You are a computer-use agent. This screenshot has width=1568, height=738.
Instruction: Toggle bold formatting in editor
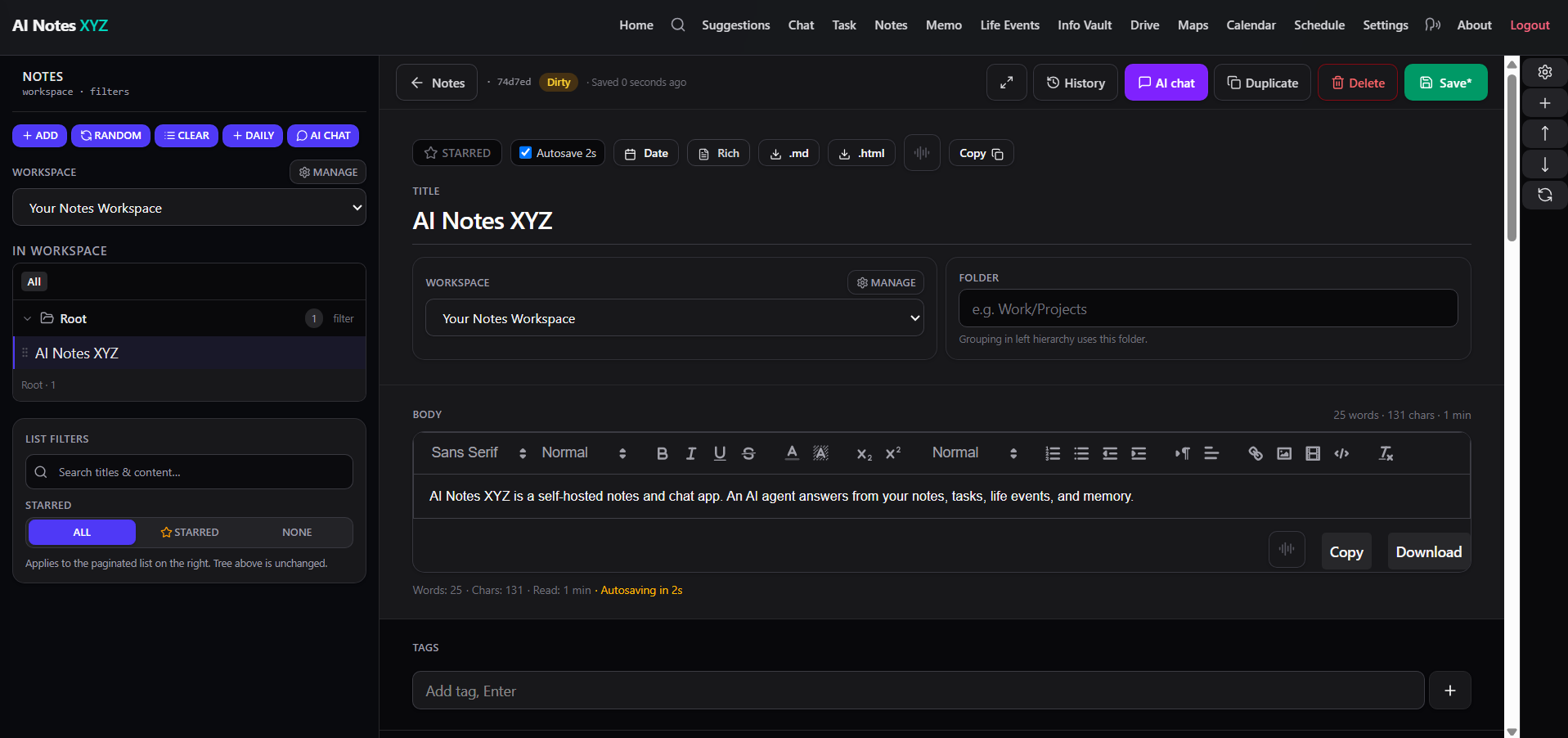[662, 453]
